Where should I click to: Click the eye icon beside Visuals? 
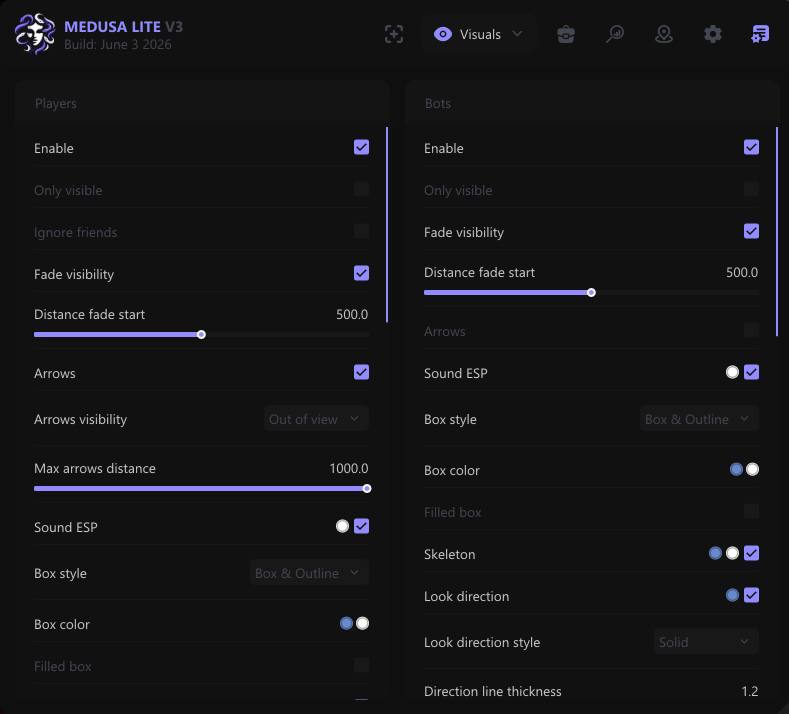(443, 34)
